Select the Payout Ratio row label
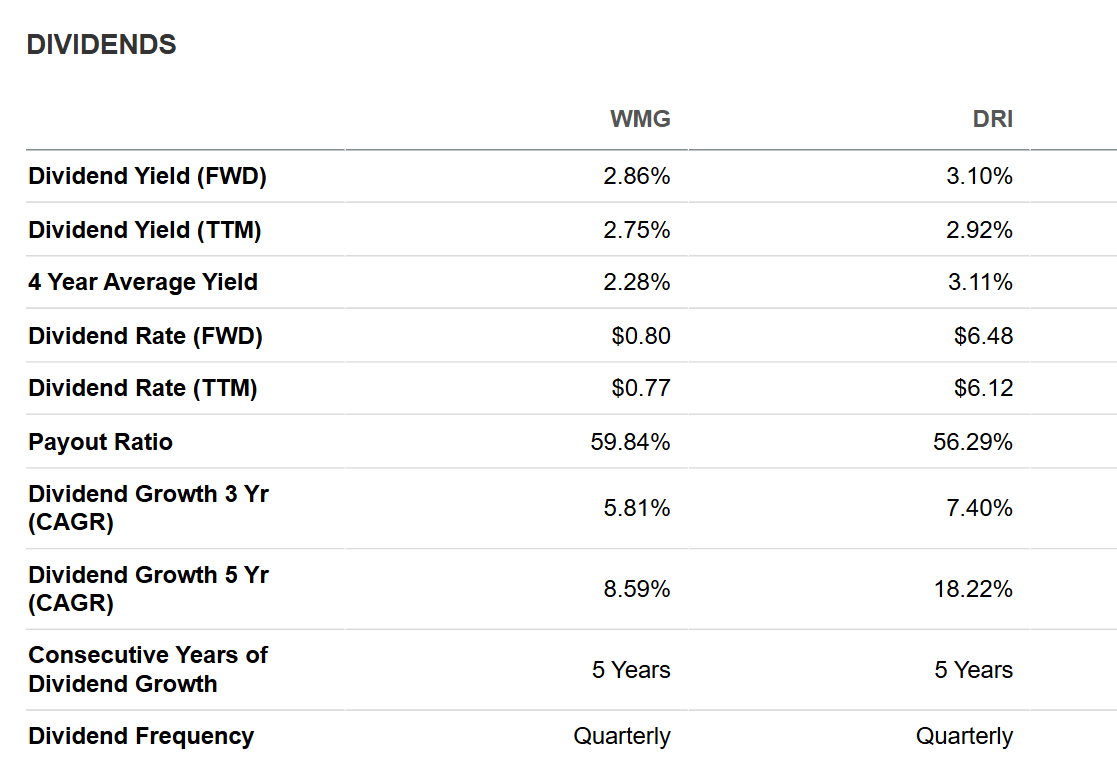 100,442
